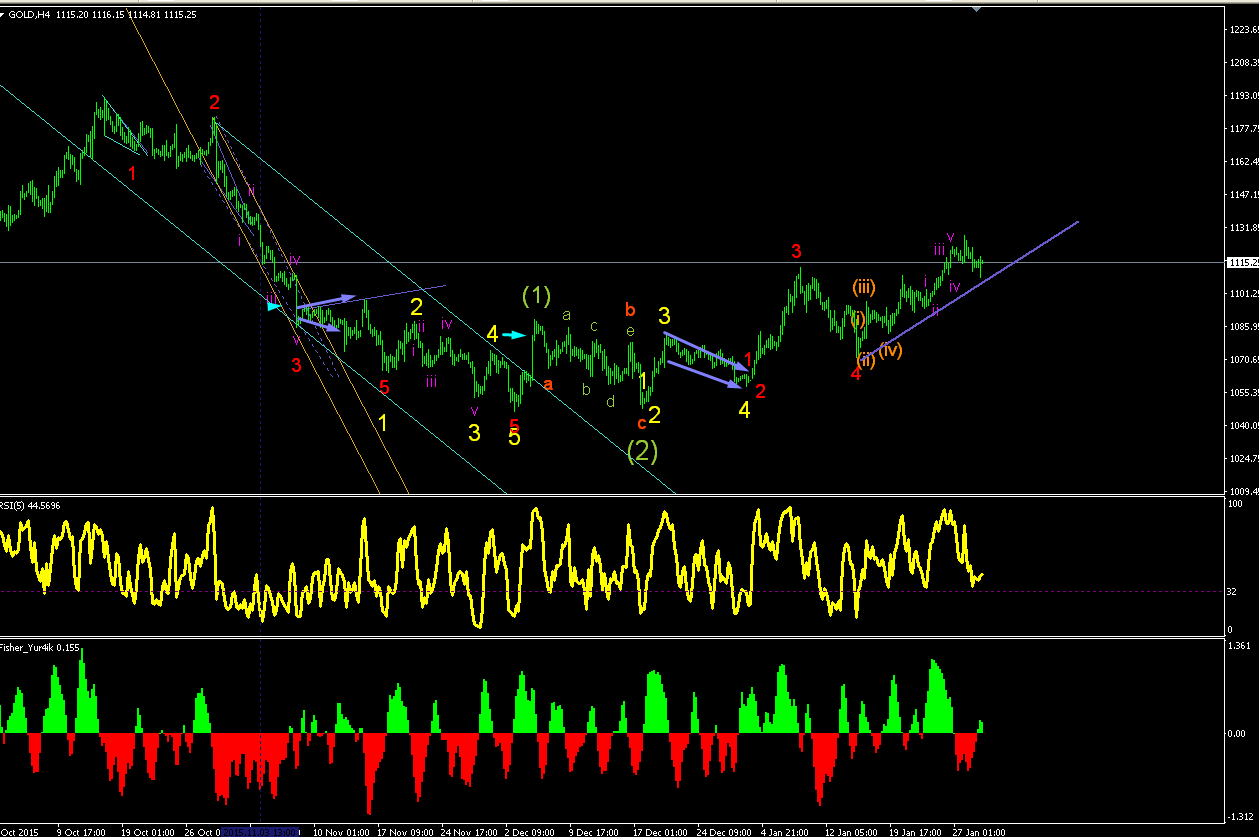Click the orange b wave label
This screenshot has width=1259, height=837.
(630, 308)
